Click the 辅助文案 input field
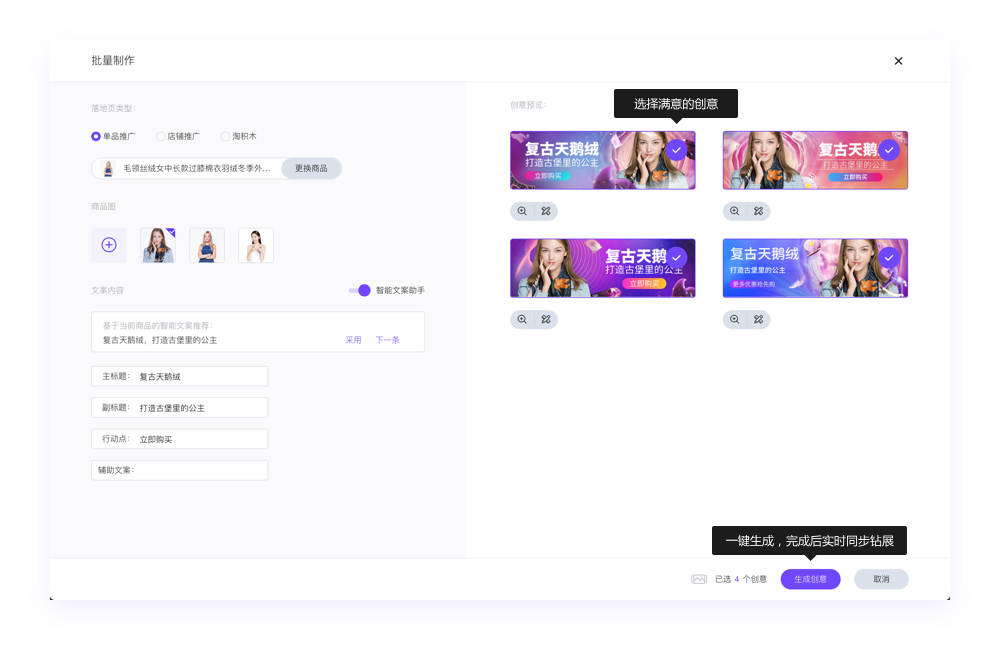This screenshot has width=1000, height=646. [x=180, y=470]
